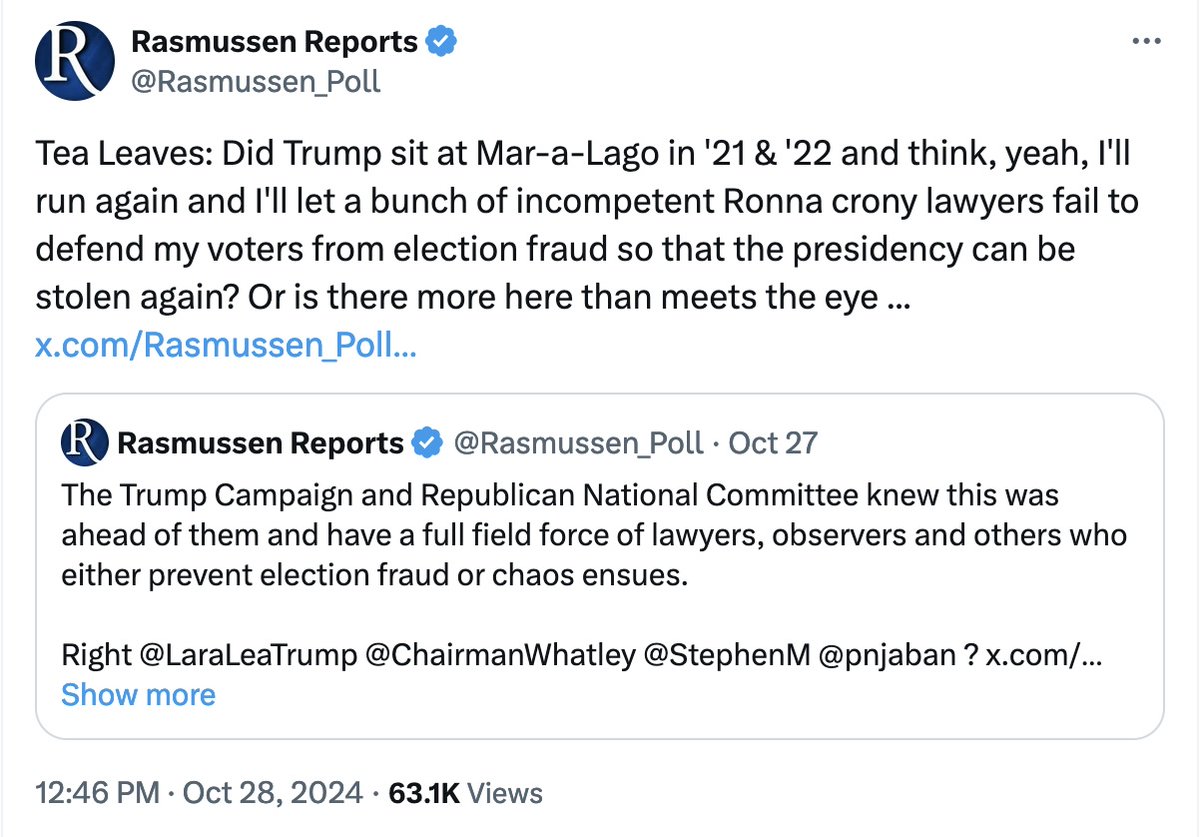The height and width of the screenshot is (837, 1200).
Task: Click the small avatar in the quoted tweet
Action: tap(84, 443)
